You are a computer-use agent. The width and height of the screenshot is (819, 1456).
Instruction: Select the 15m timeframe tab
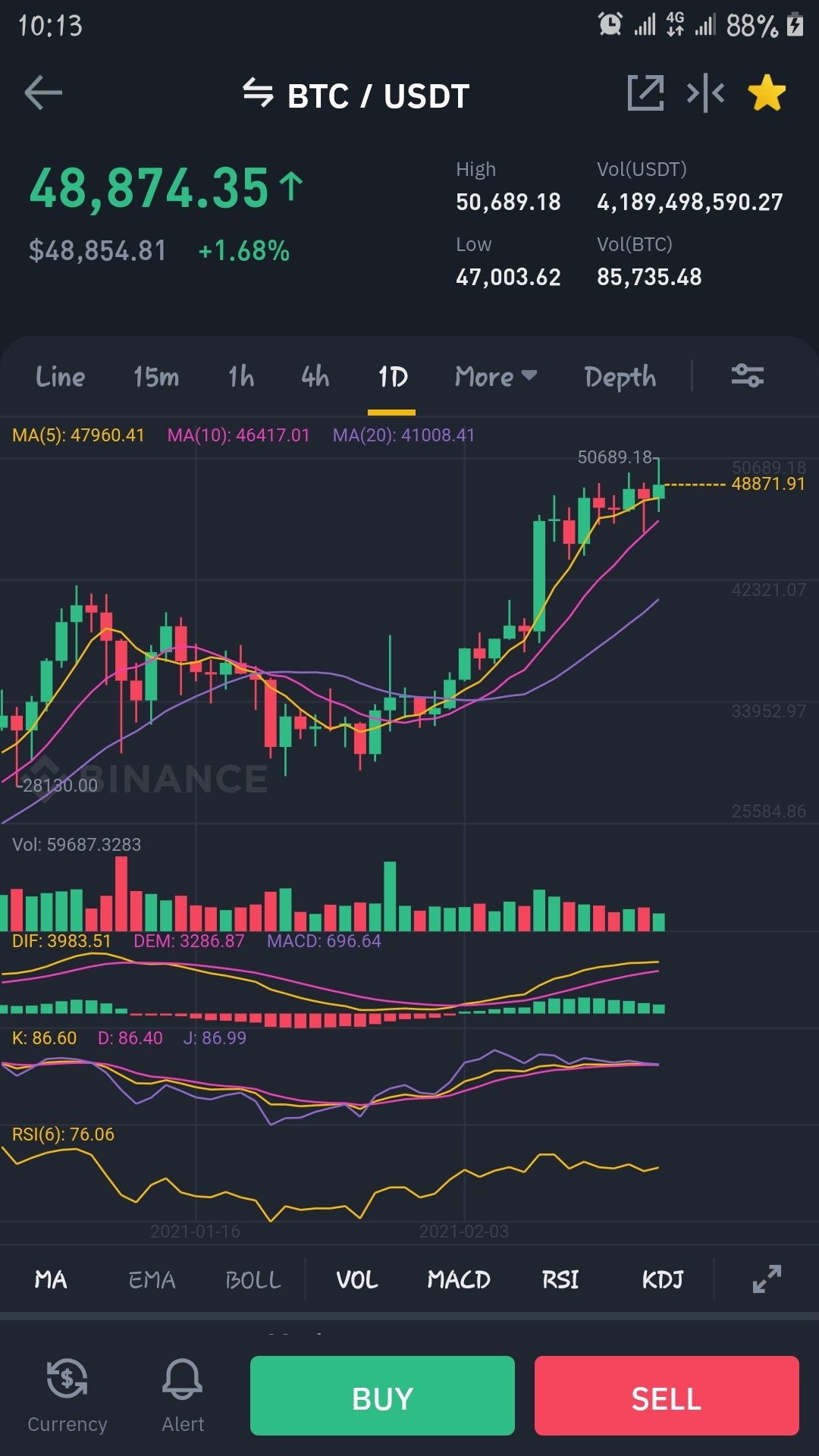pos(156,376)
